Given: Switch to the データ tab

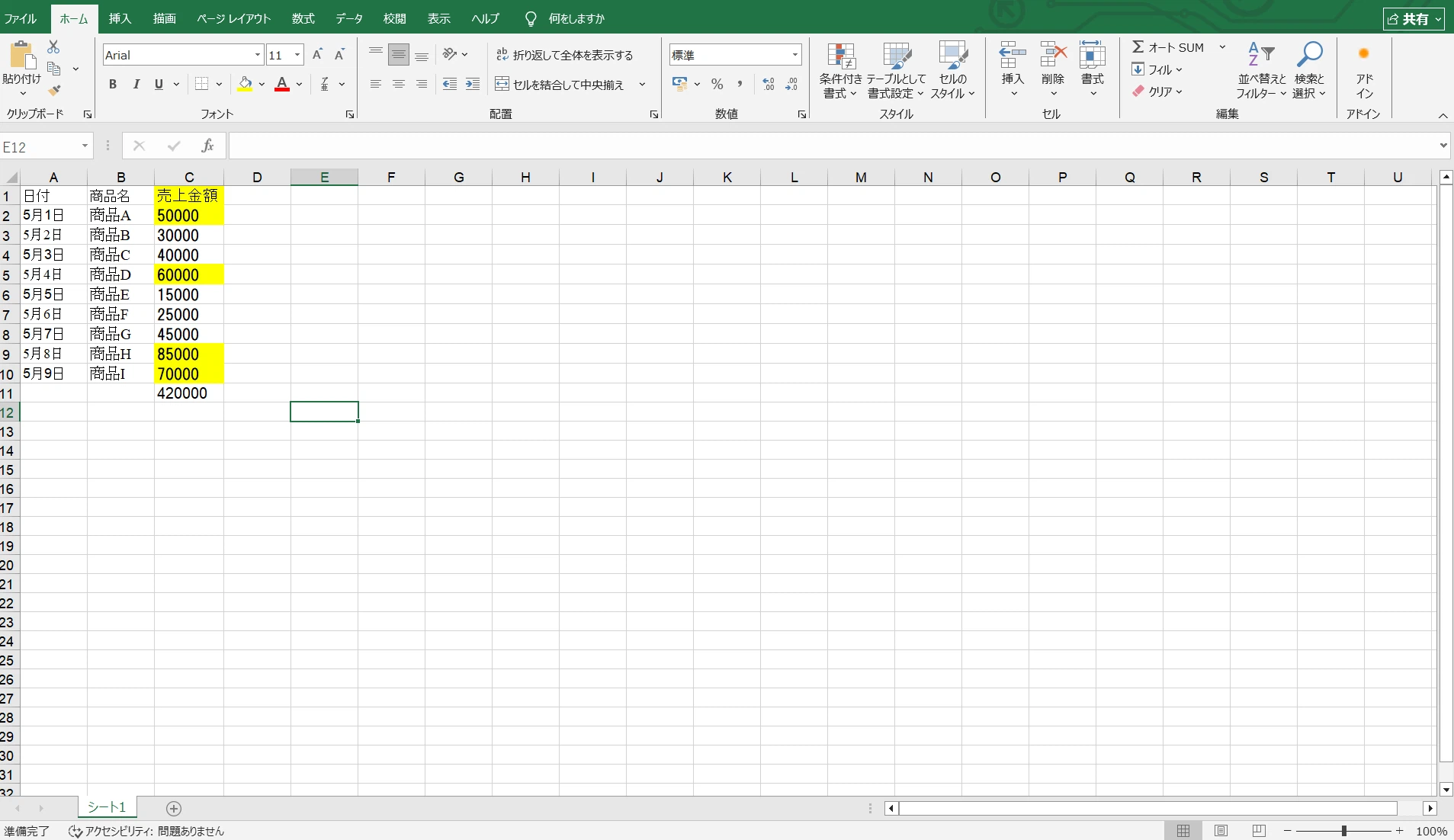Looking at the screenshot, I should (x=349, y=18).
